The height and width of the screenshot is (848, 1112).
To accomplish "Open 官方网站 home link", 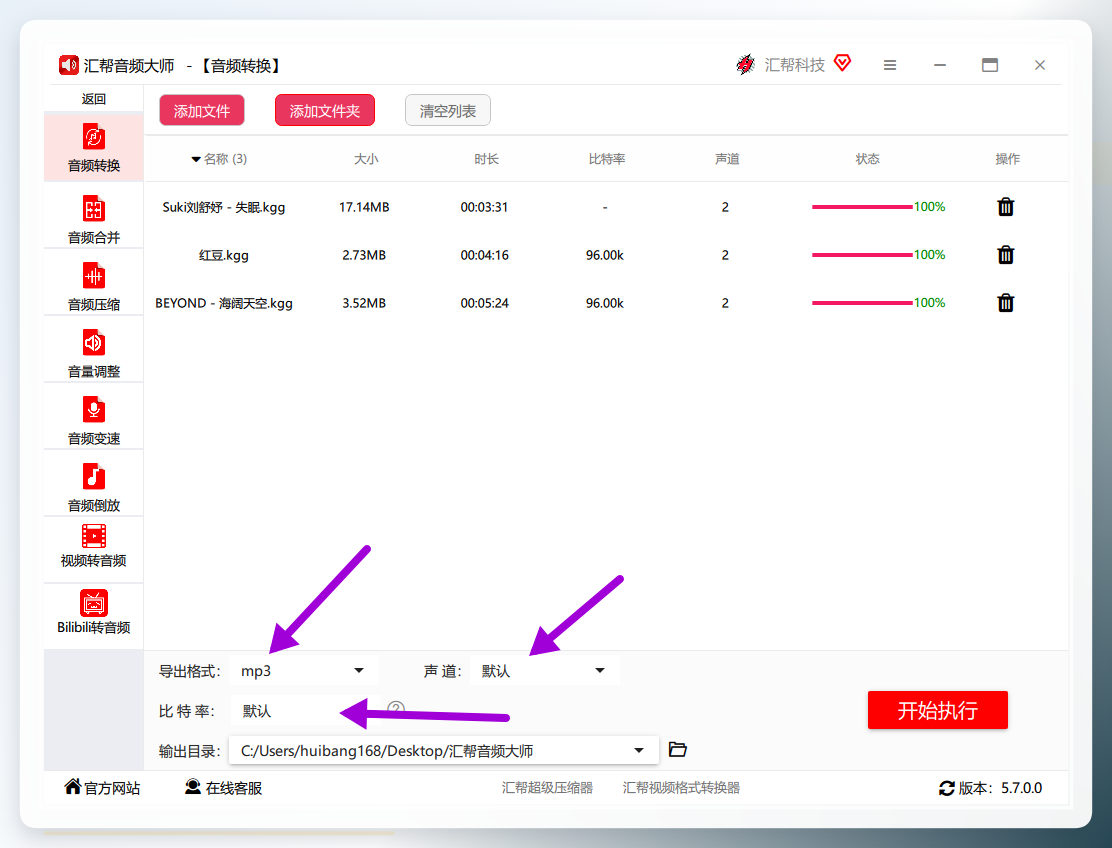I will point(102,787).
